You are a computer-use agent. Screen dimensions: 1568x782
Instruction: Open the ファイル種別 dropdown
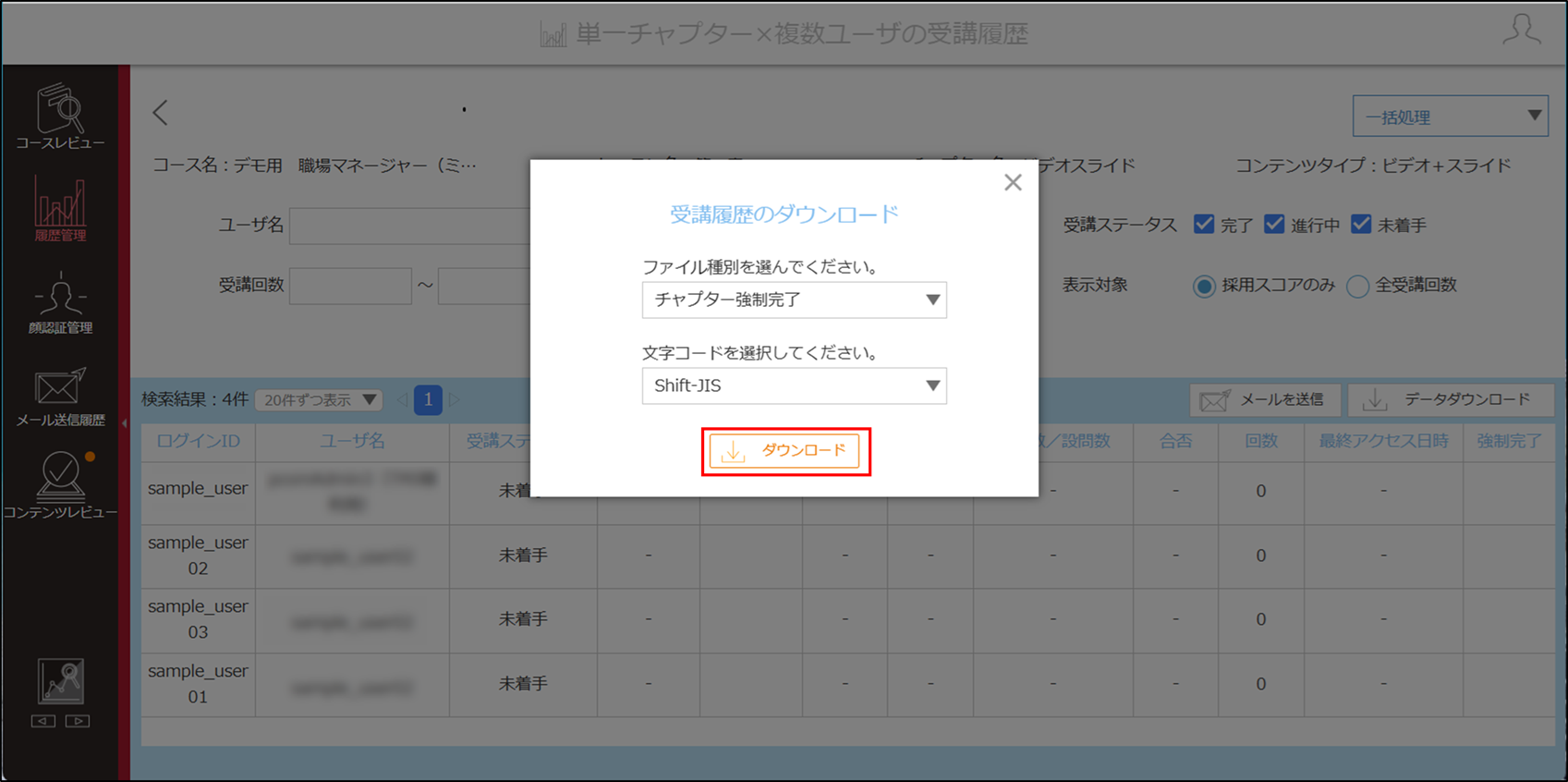coord(794,299)
